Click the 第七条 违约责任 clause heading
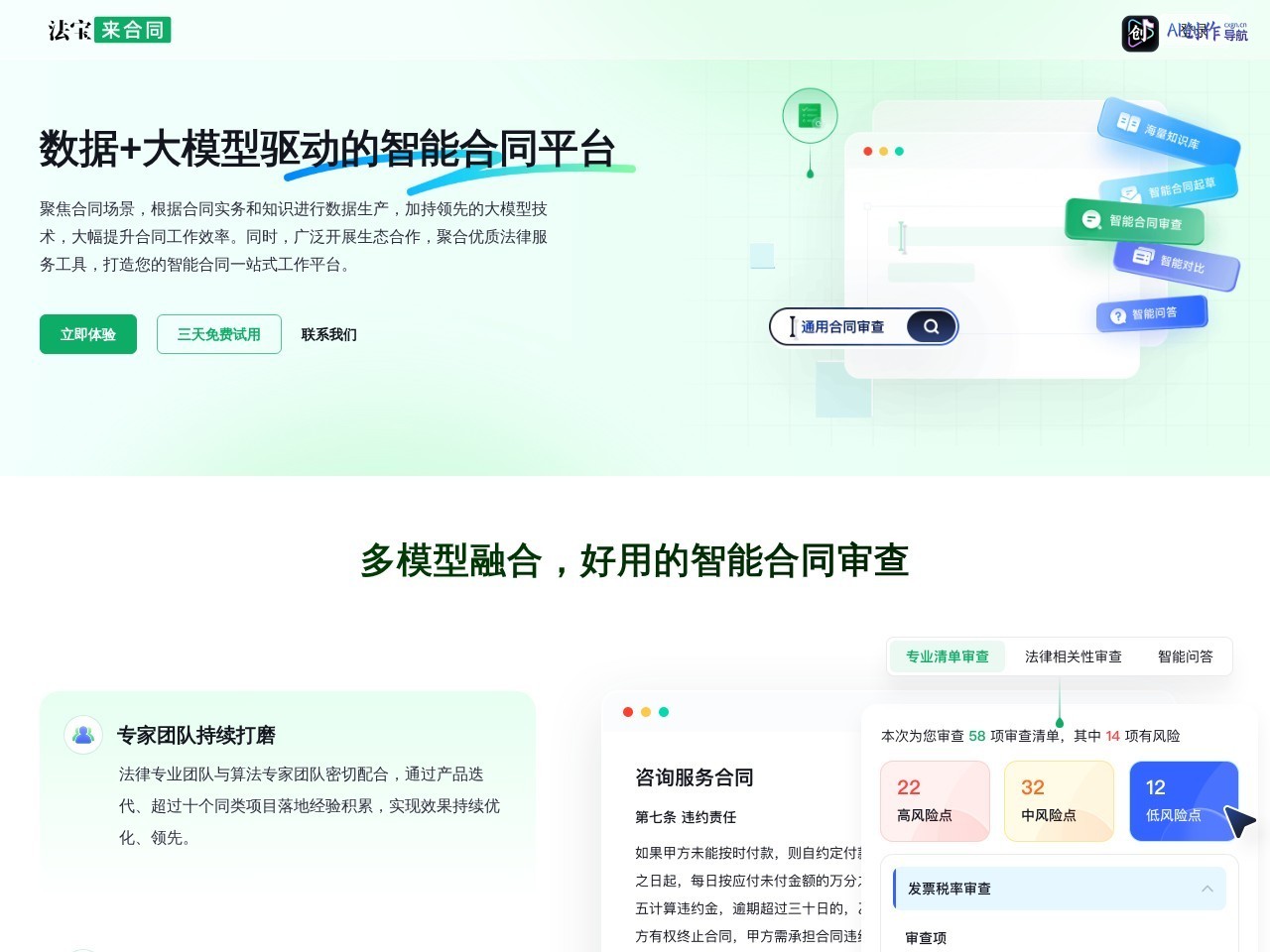Viewport: 1270px width, 952px height. click(686, 817)
